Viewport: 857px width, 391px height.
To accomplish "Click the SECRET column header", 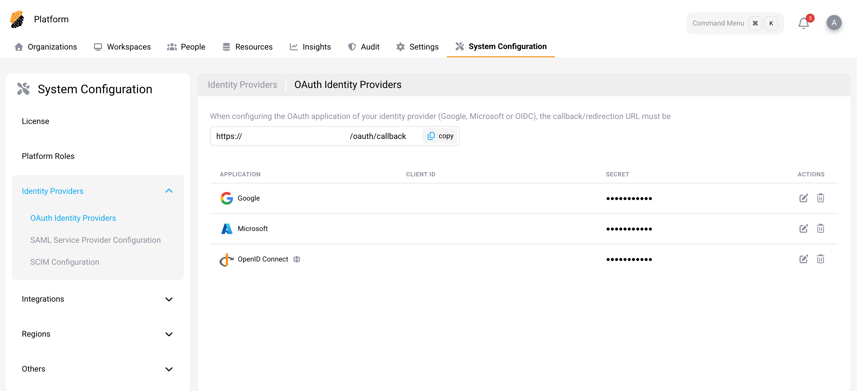I will pyautogui.click(x=618, y=174).
